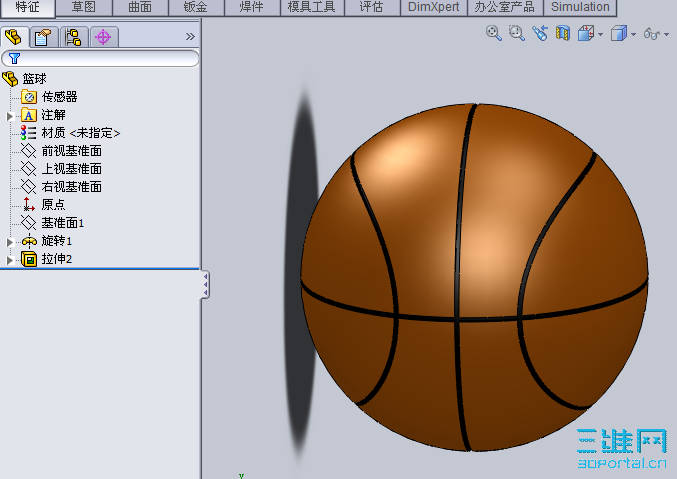Screen dimensions: 677x479
Task: Open the 办公室产品 tab
Action: [504, 7]
